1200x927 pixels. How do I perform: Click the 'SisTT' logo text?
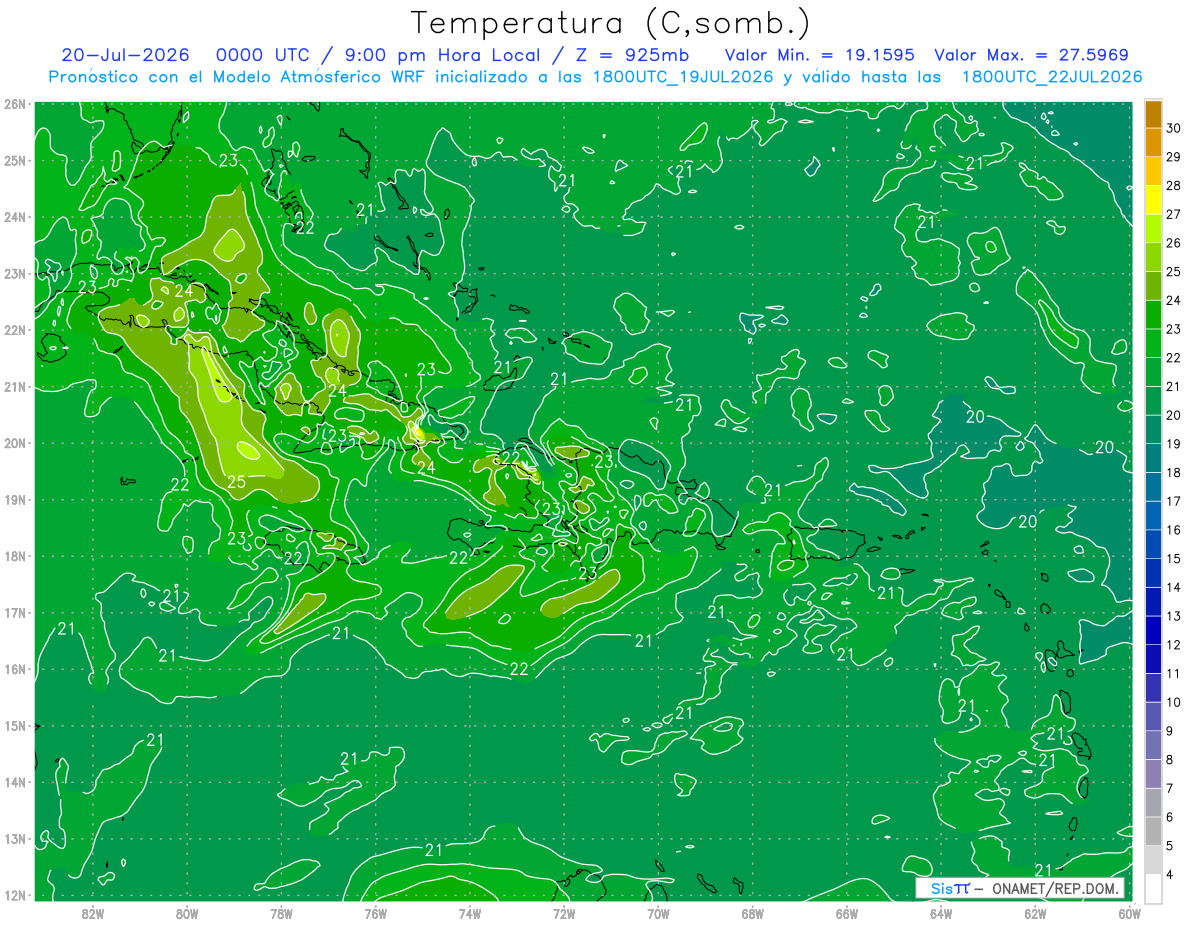(x=950, y=889)
